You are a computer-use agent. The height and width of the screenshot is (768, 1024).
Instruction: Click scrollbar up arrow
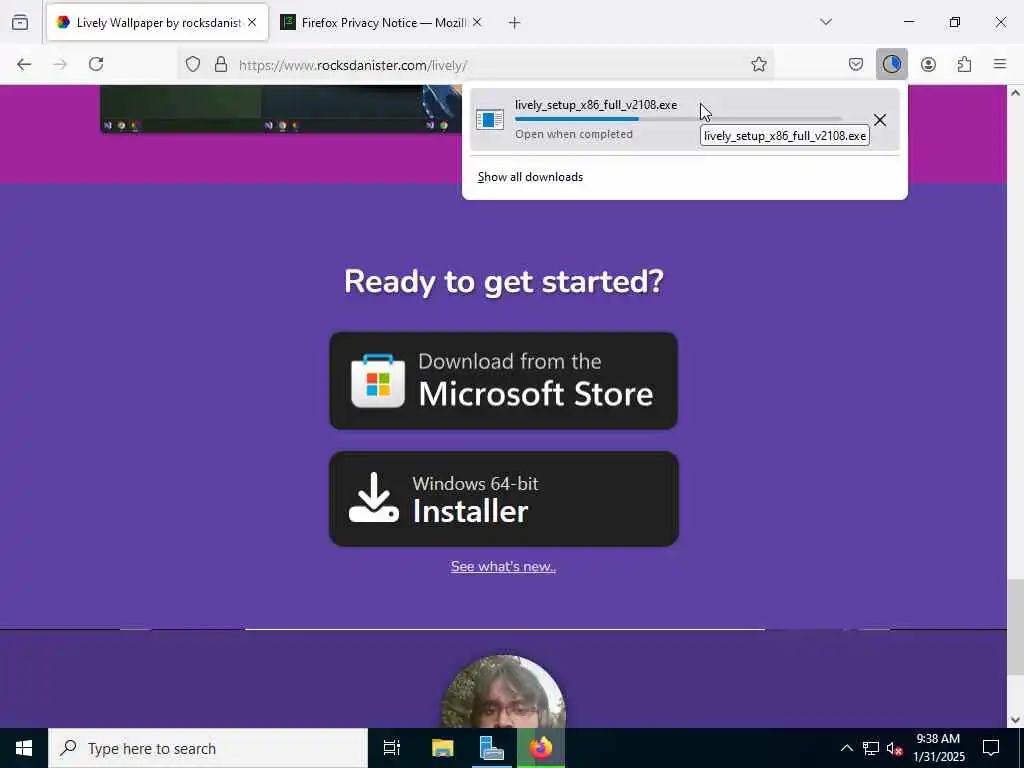pyautogui.click(x=1015, y=93)
